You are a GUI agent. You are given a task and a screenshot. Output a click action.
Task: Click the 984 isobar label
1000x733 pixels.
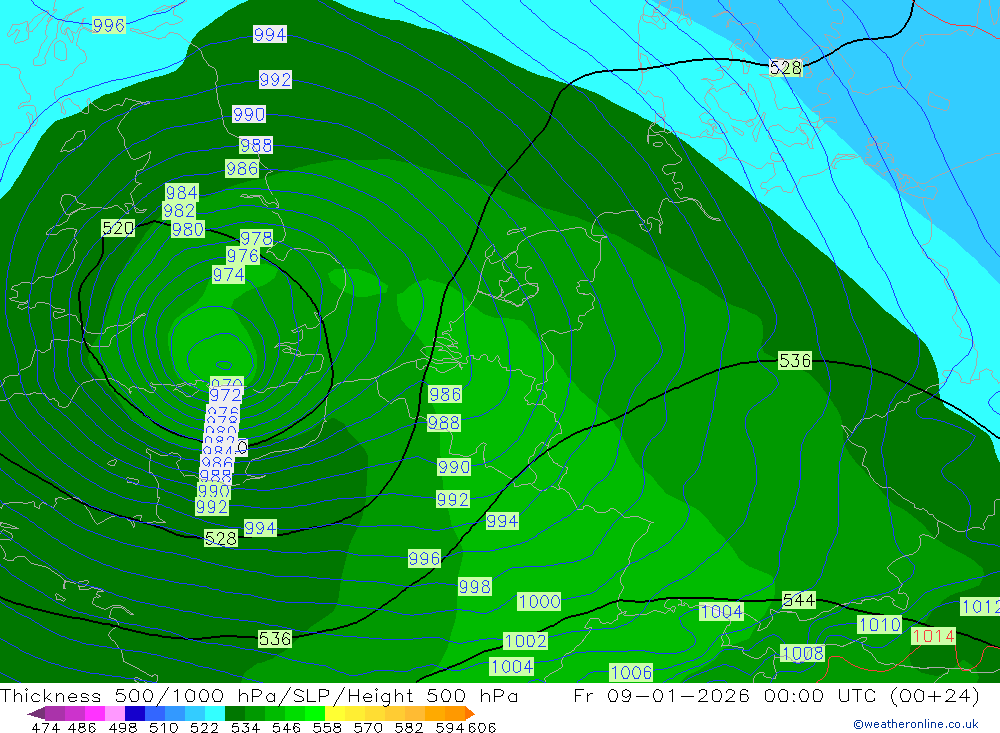tap(182, 192)
